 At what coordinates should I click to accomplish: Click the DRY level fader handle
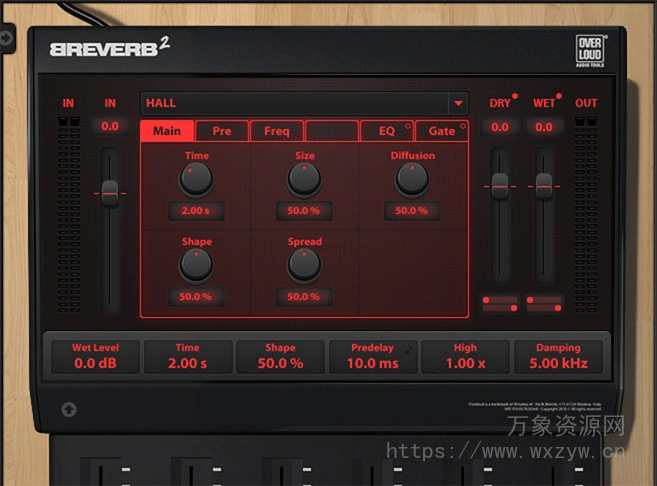point(500,186)
